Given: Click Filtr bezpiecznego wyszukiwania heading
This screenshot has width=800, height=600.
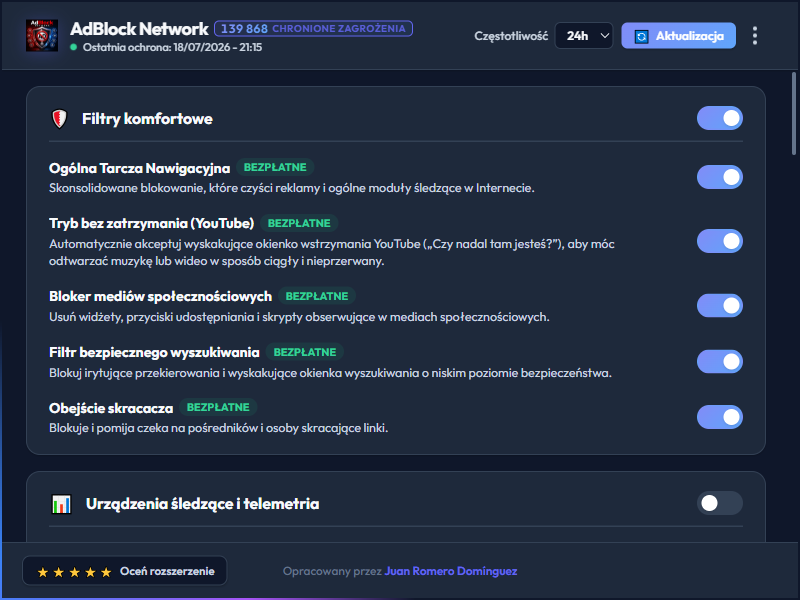Looking at the screenshot, I should 154,353.
